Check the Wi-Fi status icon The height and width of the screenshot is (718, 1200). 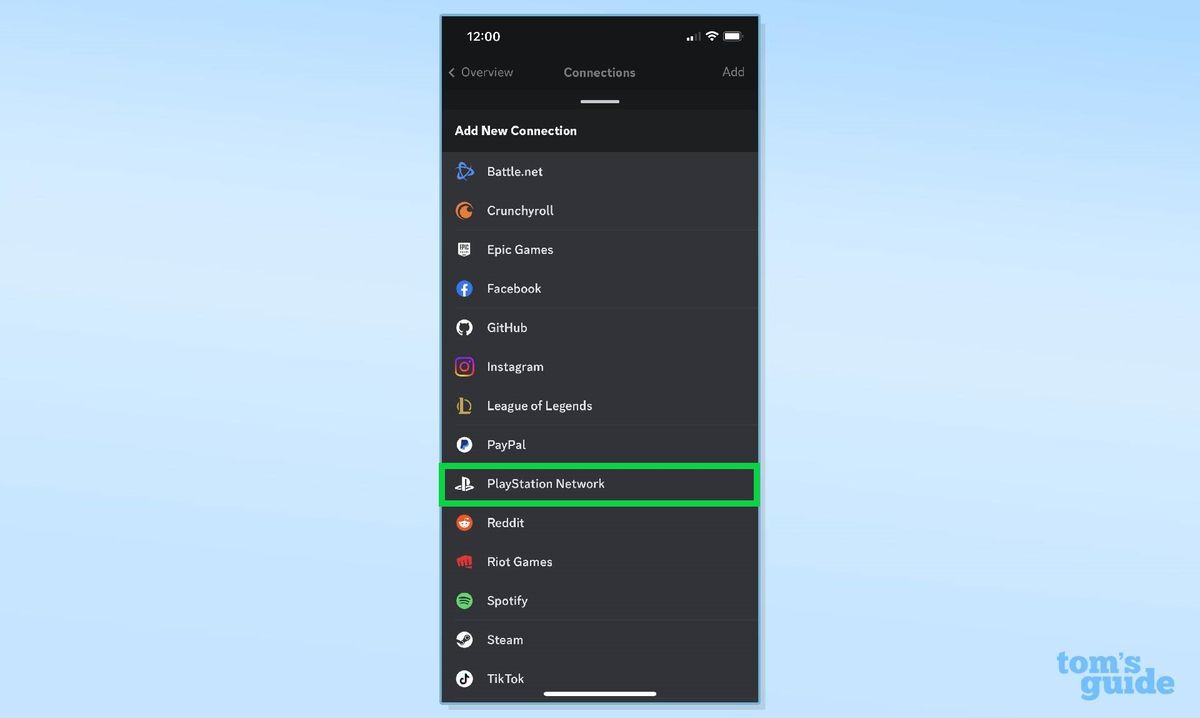coord(713,35)
